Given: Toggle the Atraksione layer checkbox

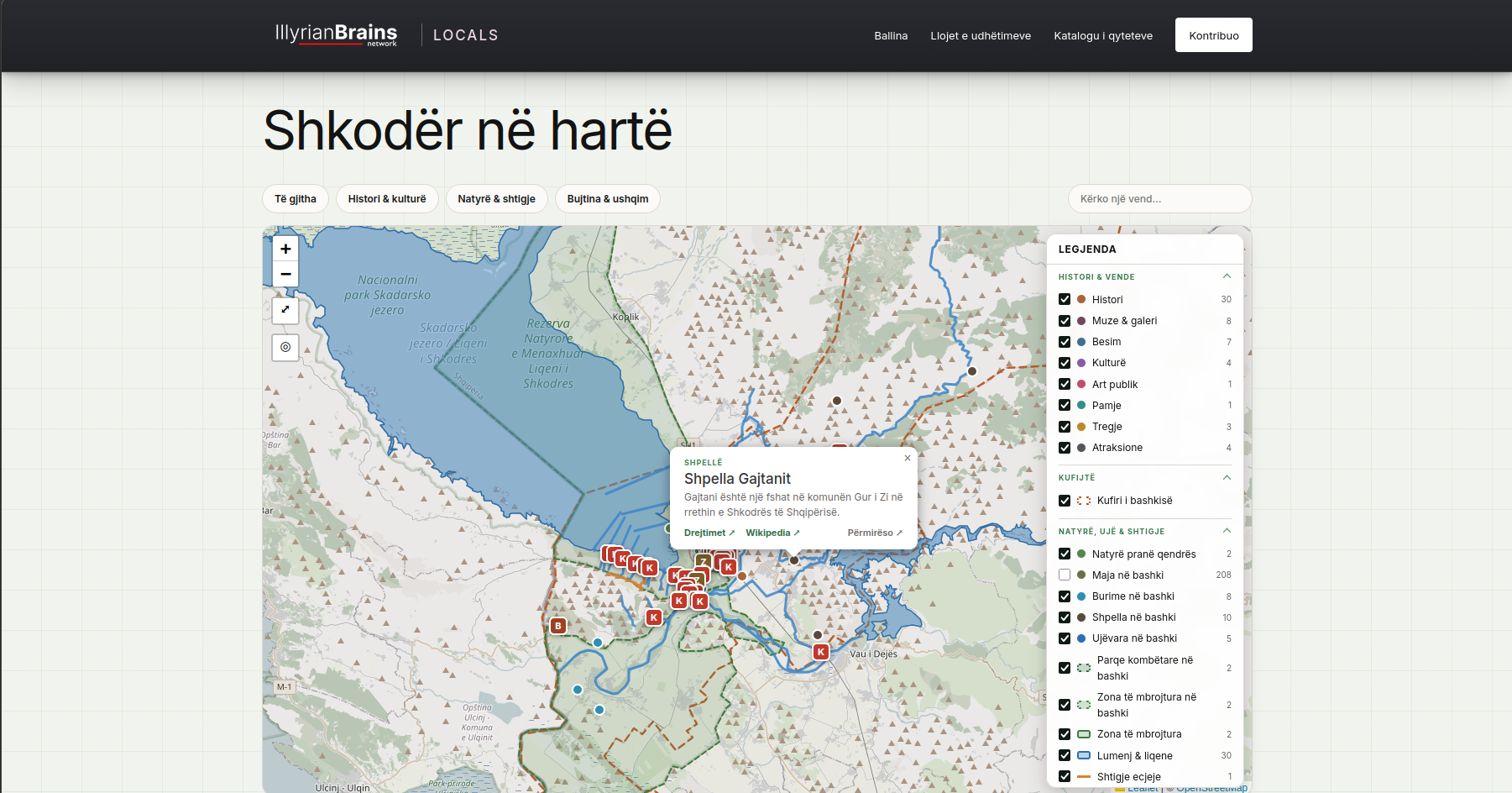Looking at the screenshot, I should click(1065, 448).
